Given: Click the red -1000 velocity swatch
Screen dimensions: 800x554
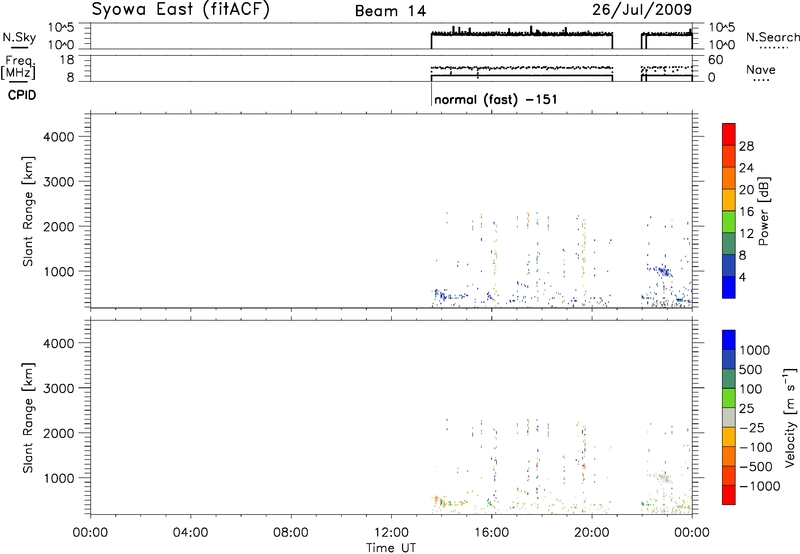Looking at the screenshot, I should [x=729, y=495].
